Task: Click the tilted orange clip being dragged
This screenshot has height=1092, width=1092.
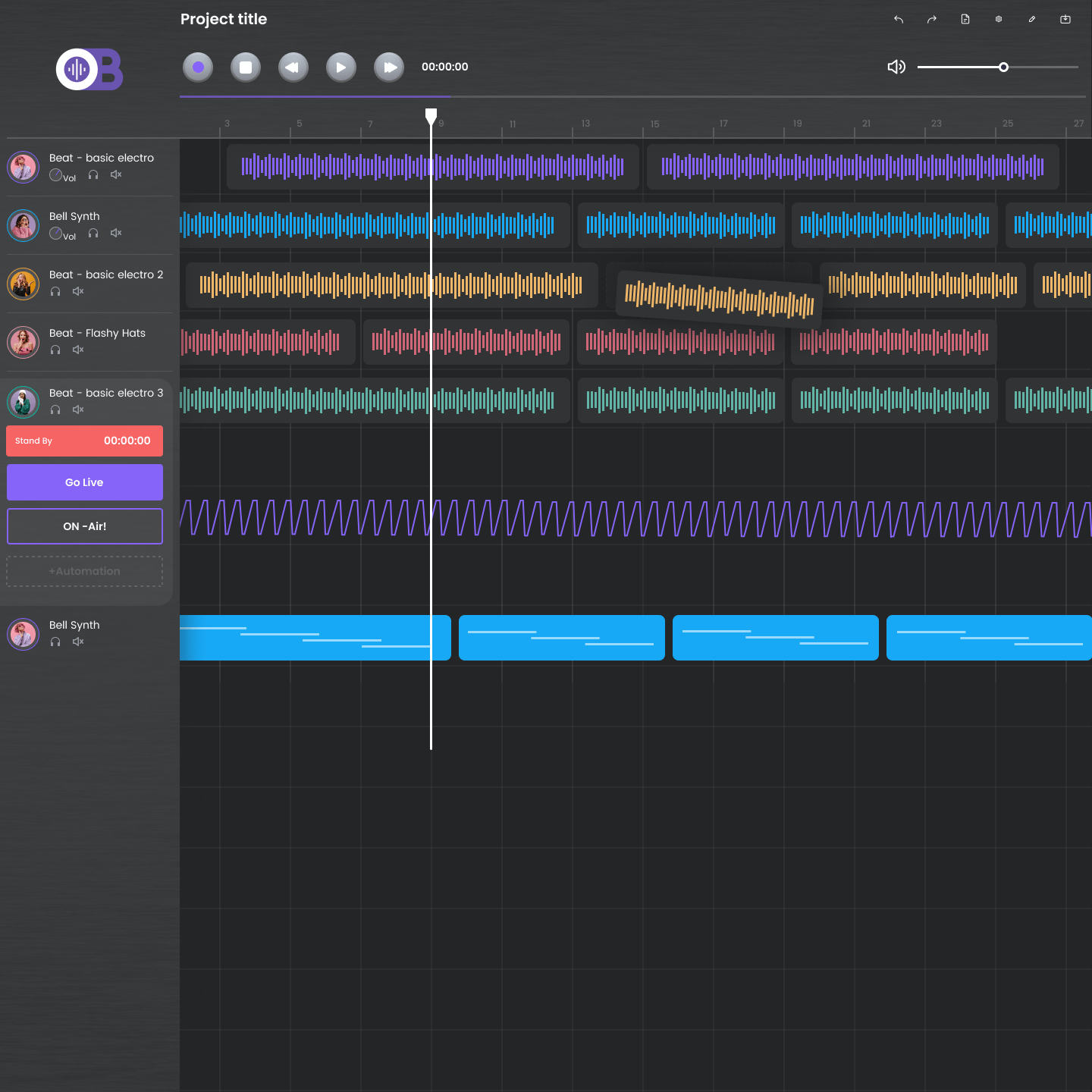Action: click(x=719, y=299)
